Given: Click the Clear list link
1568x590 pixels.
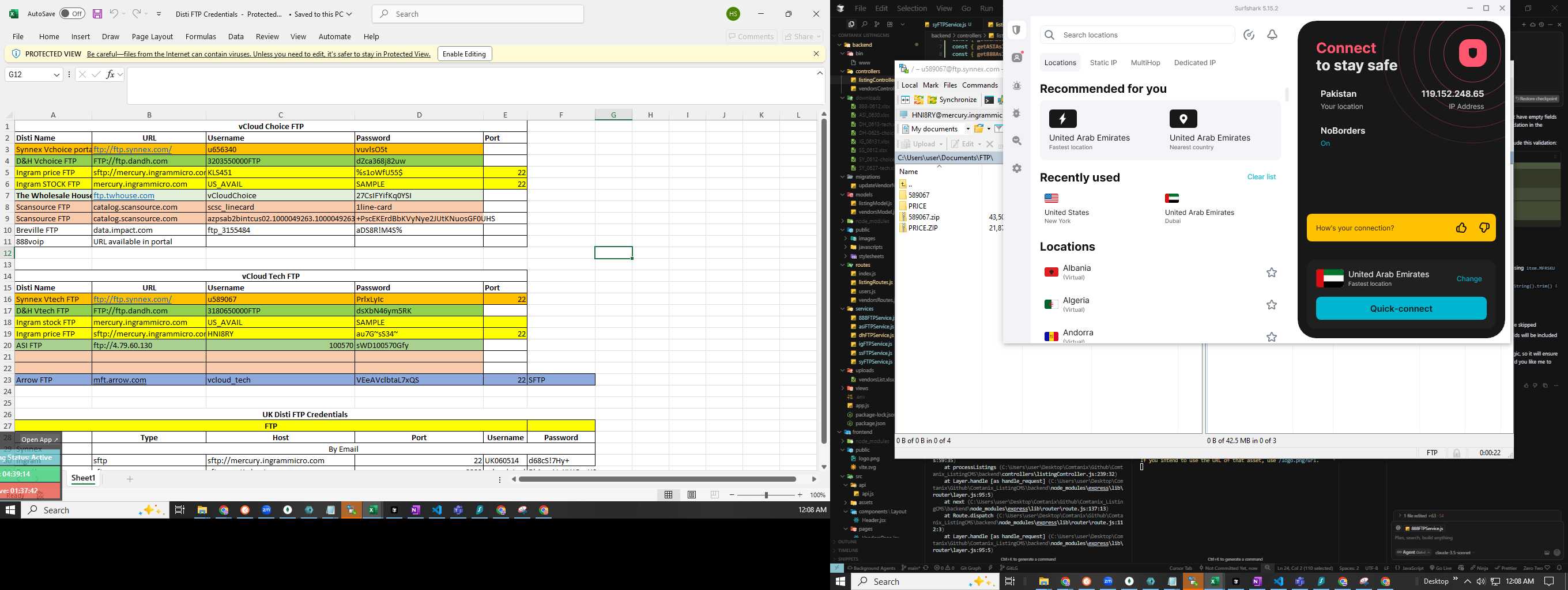Looking at the screenshot, I should click(1261, 177).
